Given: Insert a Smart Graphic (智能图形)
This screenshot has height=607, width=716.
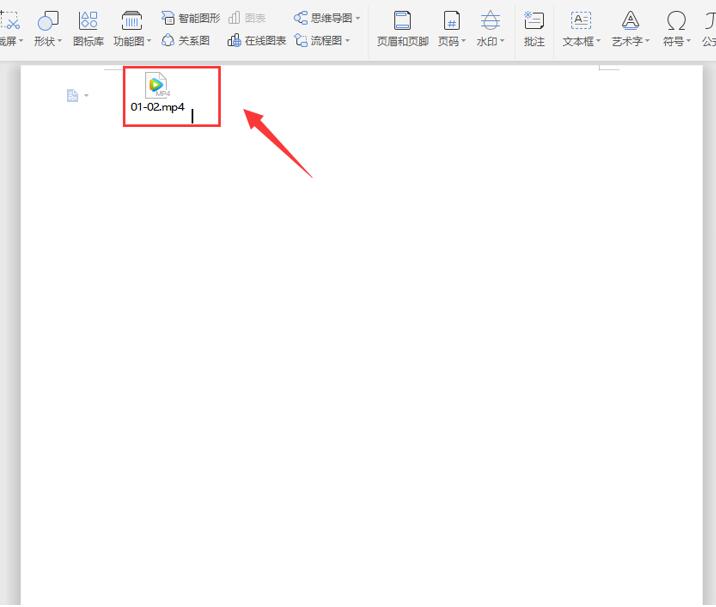Looking at the screenshot, I should [x=190, y=18].
